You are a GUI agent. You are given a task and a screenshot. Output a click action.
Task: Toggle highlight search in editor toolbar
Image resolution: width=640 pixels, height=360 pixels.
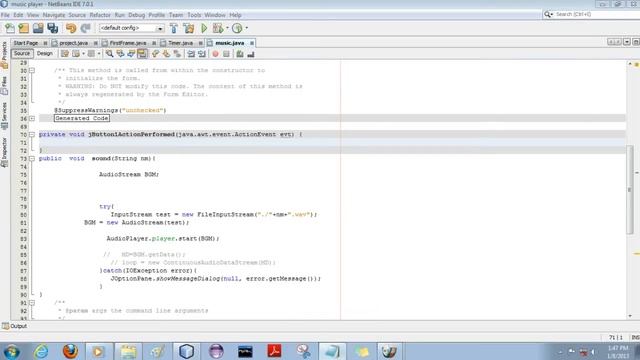click(x=142, y=54)
